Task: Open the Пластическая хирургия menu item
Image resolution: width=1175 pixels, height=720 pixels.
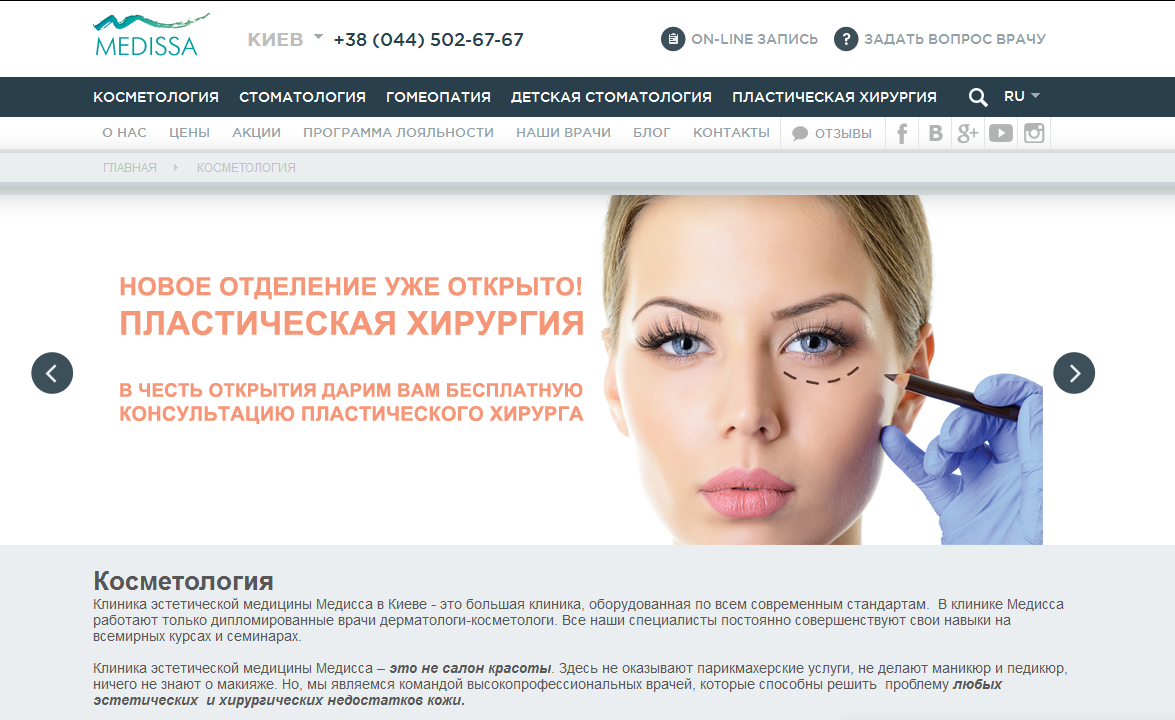Action: click(x=834, y=97)
